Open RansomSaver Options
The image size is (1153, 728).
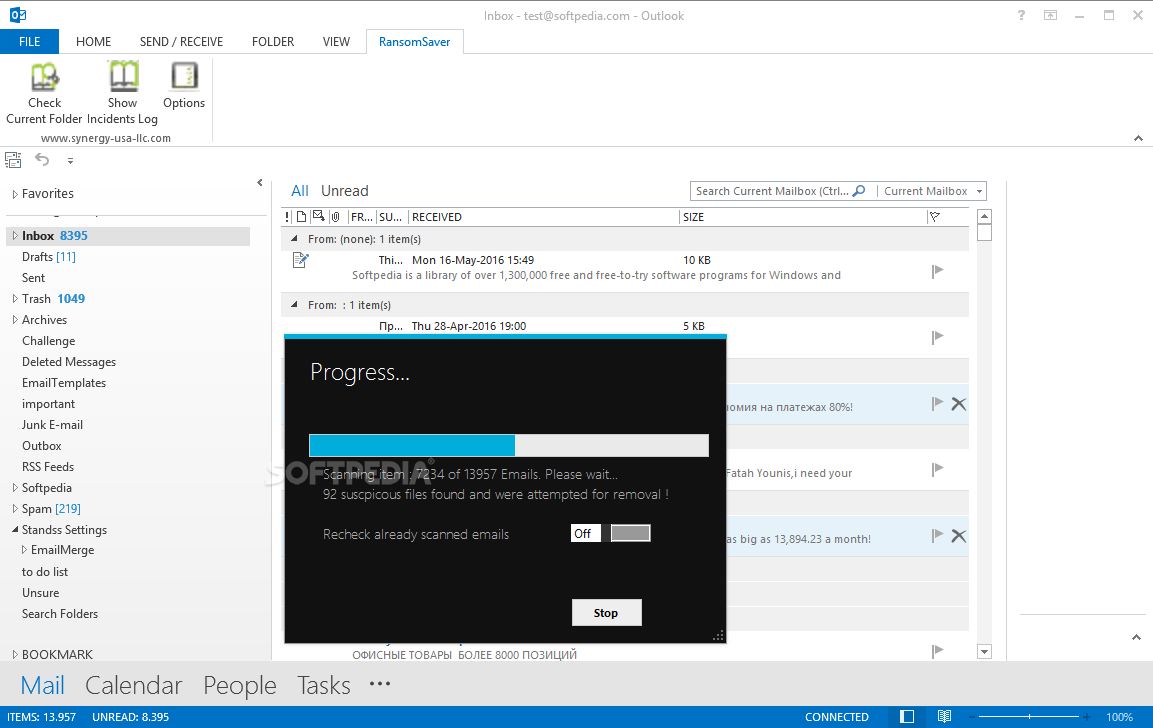coord(184,85)
